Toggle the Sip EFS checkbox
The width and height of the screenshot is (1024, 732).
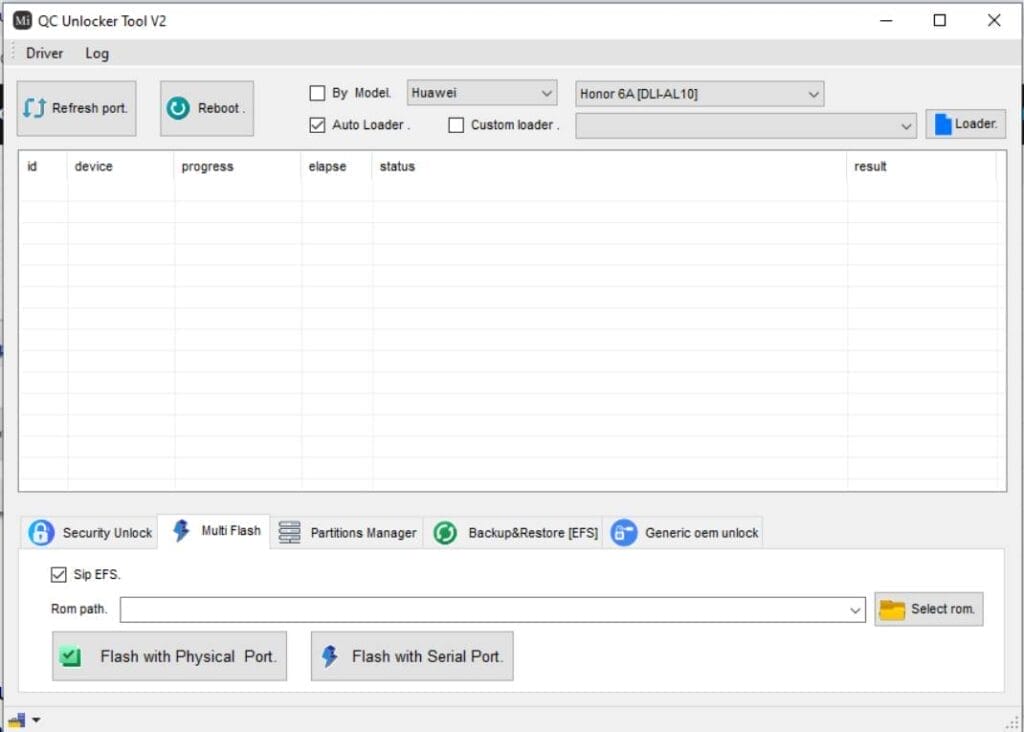click(x=59, y=575)
